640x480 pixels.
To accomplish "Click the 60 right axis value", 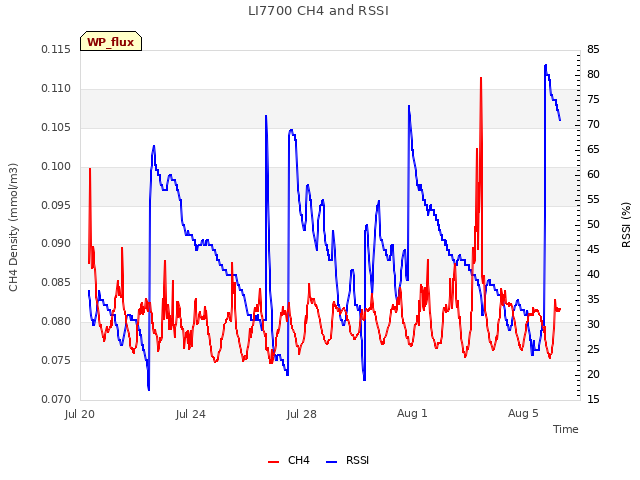I will coord(593,174).
